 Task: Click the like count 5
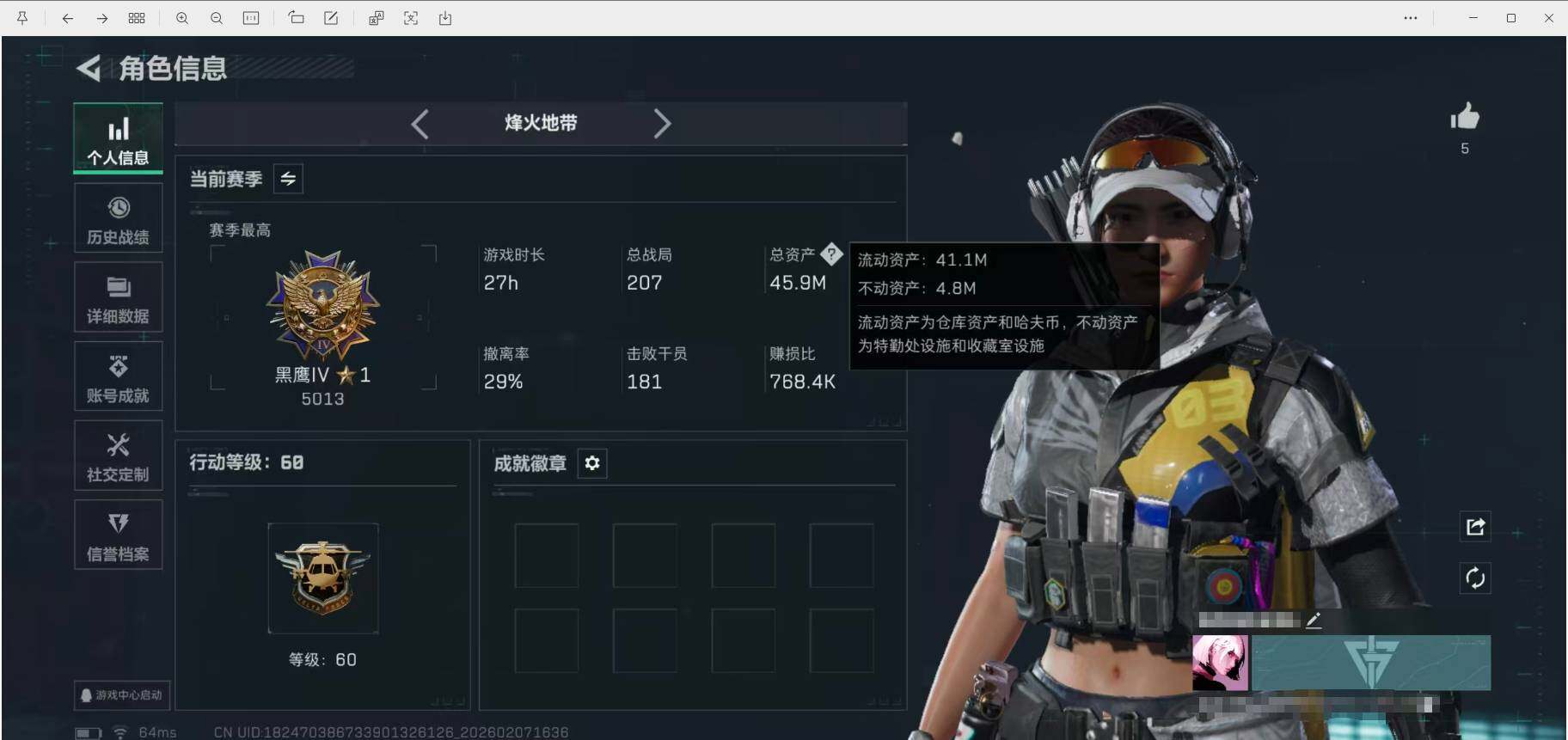[x=1465, y=149]
